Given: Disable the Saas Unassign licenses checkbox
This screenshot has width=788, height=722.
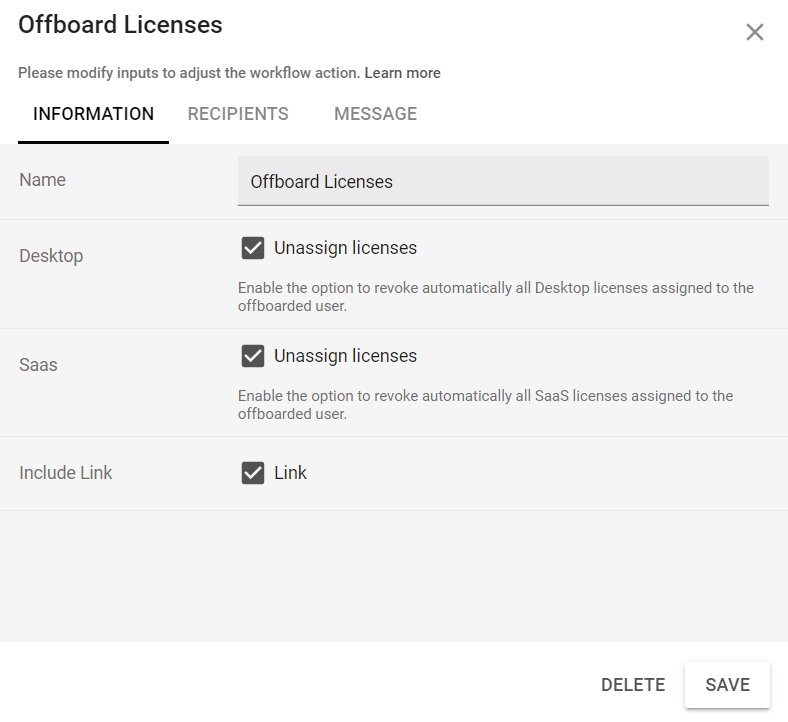Looking at the screenshot, I should coord(253,356).
